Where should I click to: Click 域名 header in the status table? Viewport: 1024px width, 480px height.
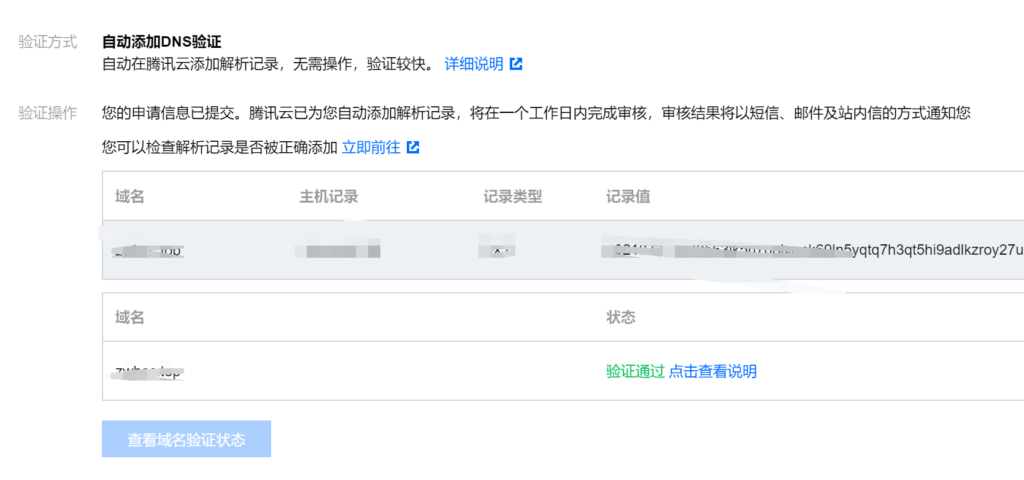[x=130, y=317]
